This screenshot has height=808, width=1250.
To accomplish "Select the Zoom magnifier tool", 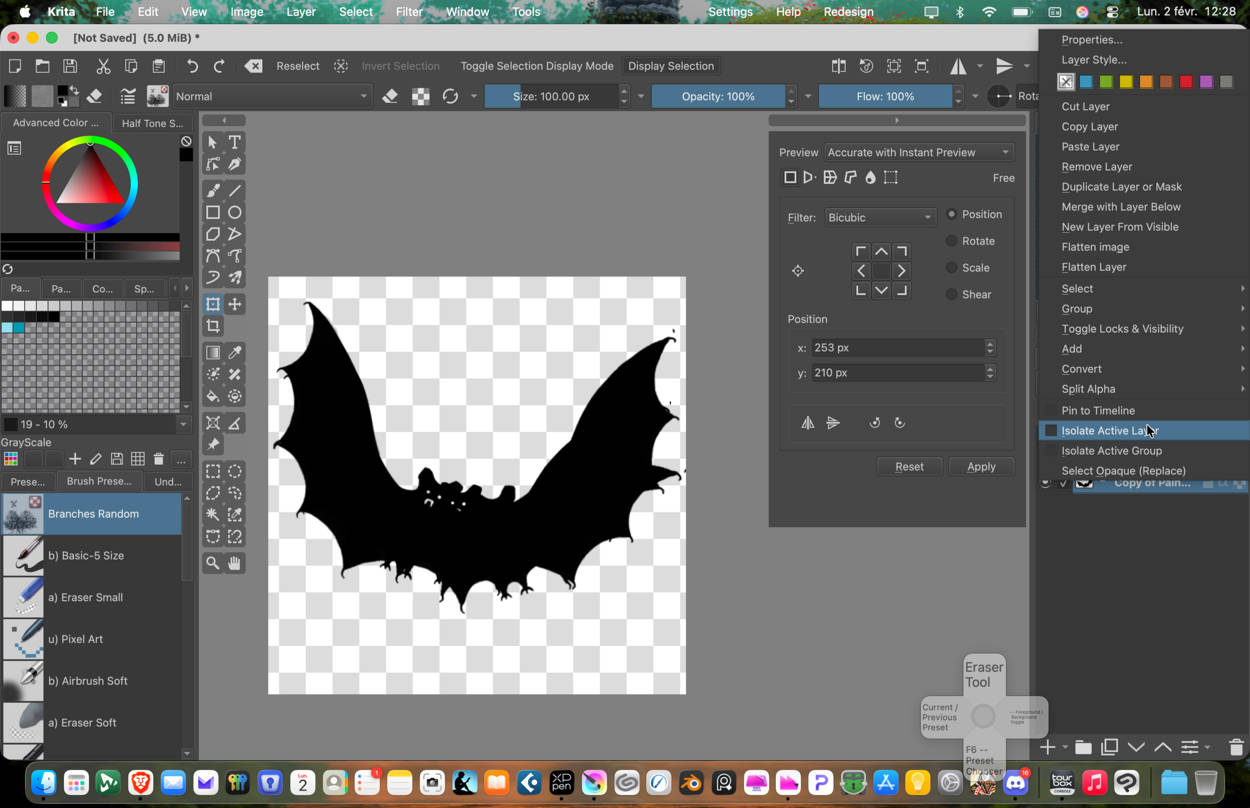I will click(213, 563).
